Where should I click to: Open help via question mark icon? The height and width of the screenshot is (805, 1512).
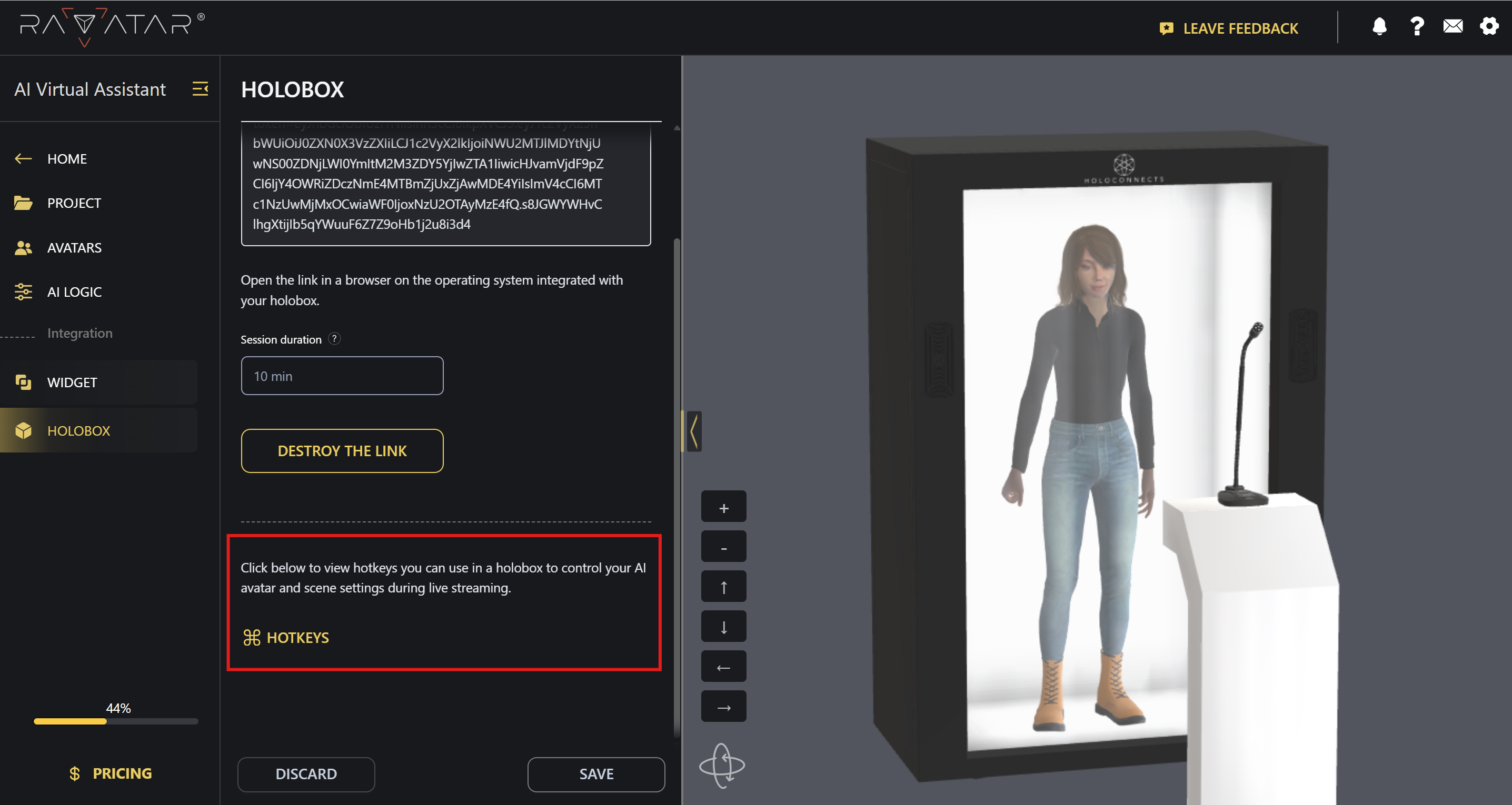(x=1417, y=27)
